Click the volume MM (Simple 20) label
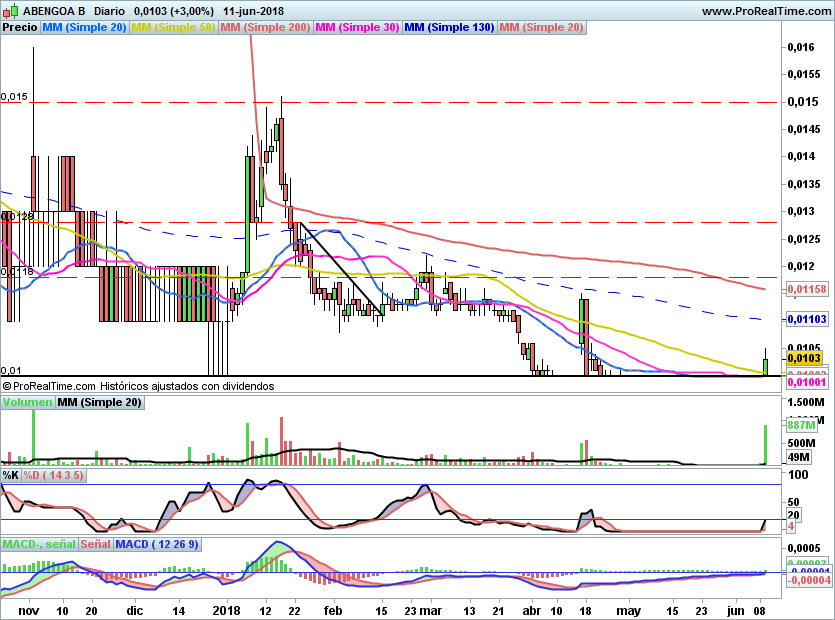 coord(100,402)
